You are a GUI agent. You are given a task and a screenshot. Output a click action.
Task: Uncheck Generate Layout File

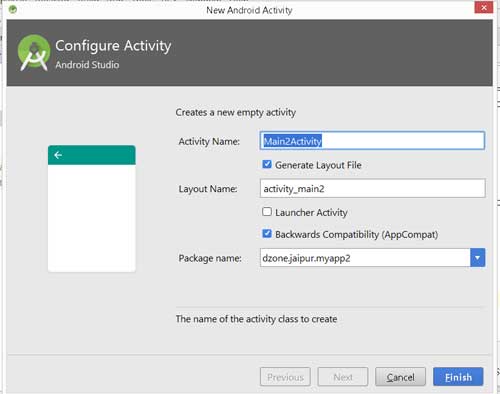click(267, 164)
